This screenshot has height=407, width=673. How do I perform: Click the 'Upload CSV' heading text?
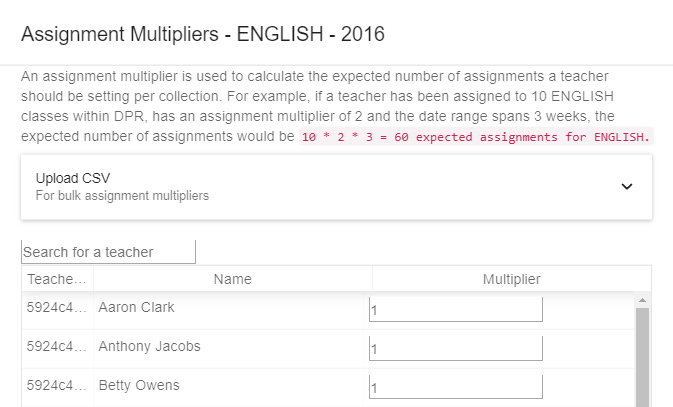(x=73, y=178)
